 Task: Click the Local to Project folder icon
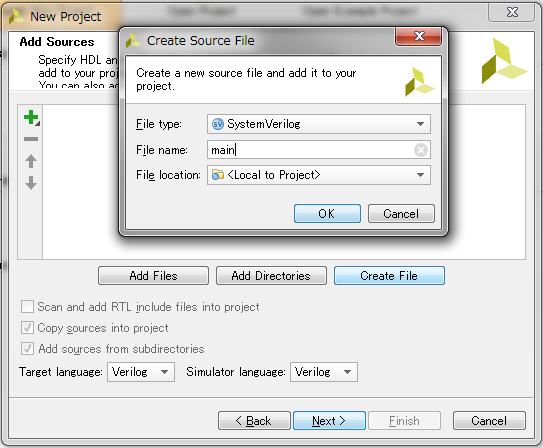pos(218,175)
